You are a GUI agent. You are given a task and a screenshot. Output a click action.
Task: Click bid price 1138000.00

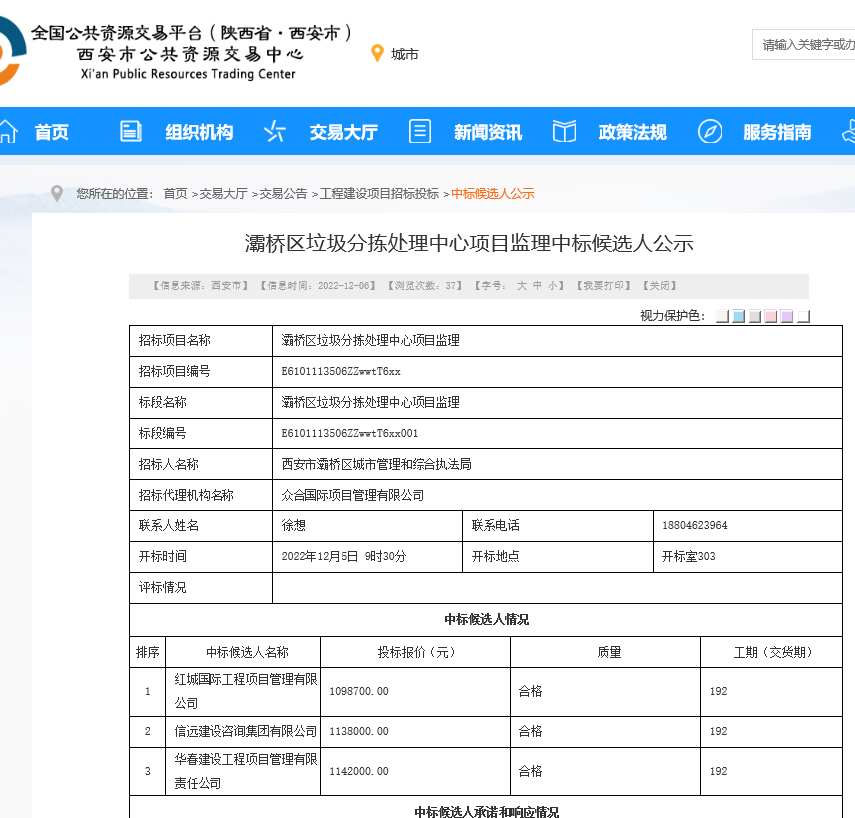[x=359, y=731]
